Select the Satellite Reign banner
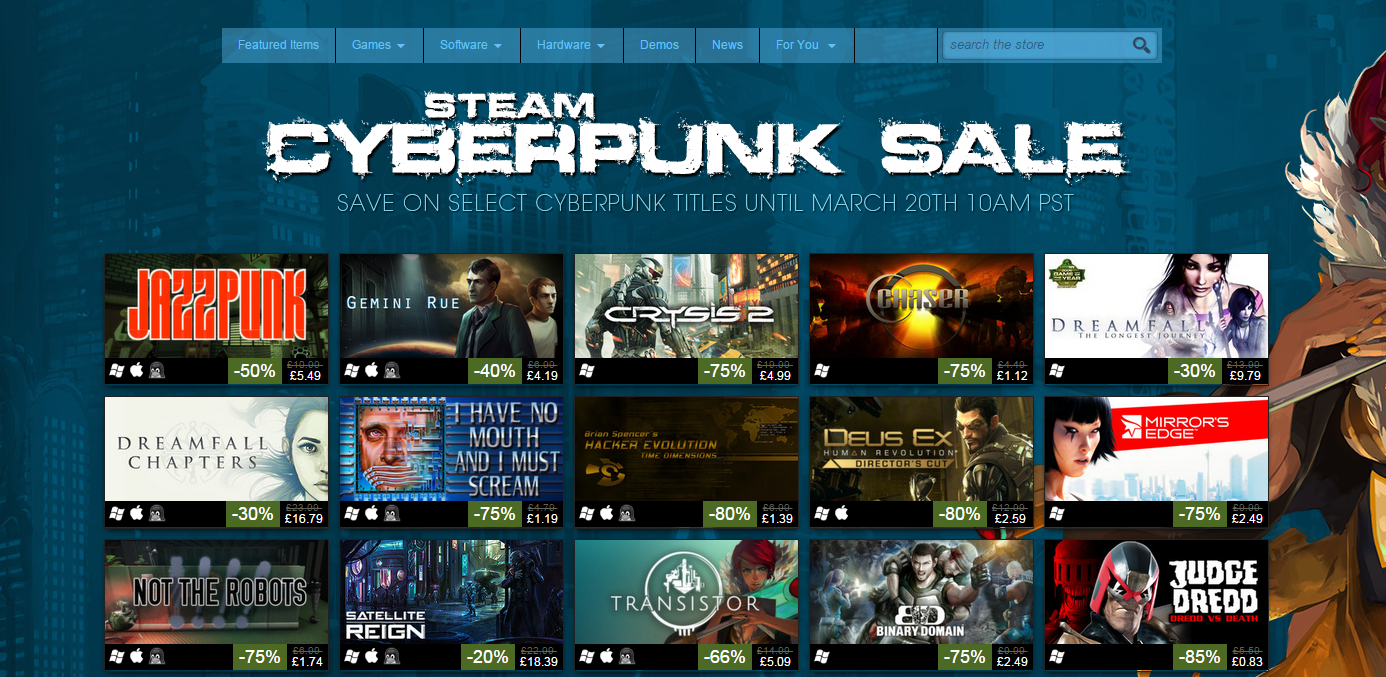1386x677 pixels. [452, 592]
